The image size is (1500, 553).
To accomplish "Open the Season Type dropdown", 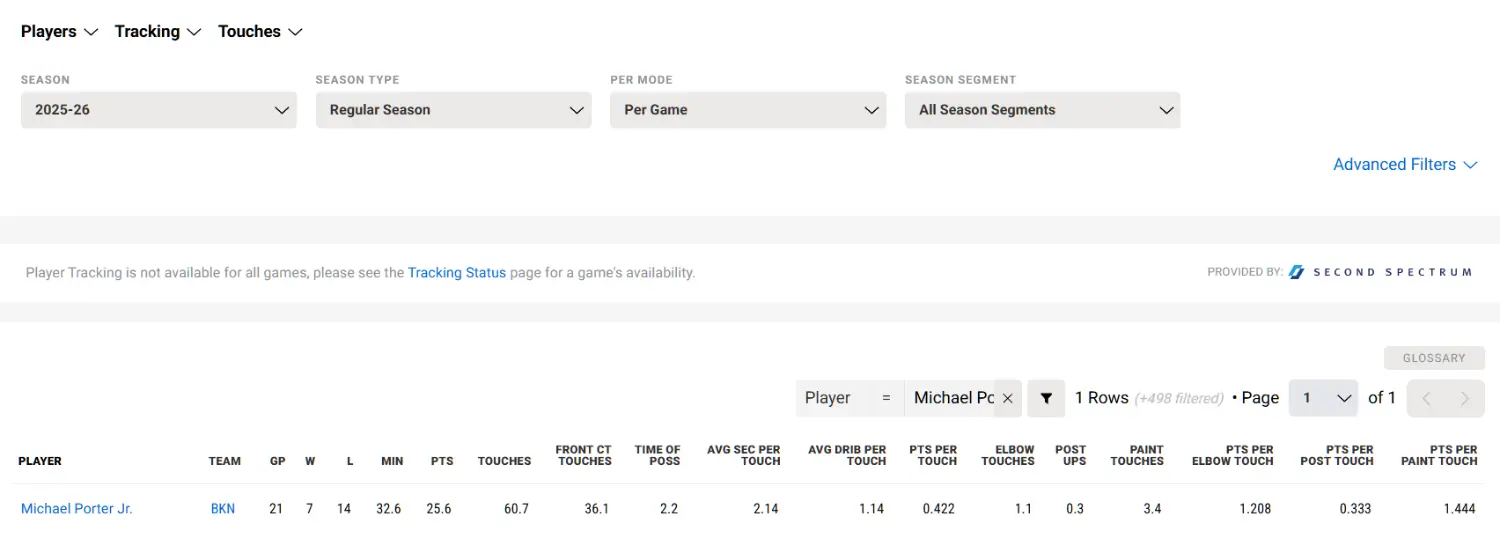I will tap(453, 110).
